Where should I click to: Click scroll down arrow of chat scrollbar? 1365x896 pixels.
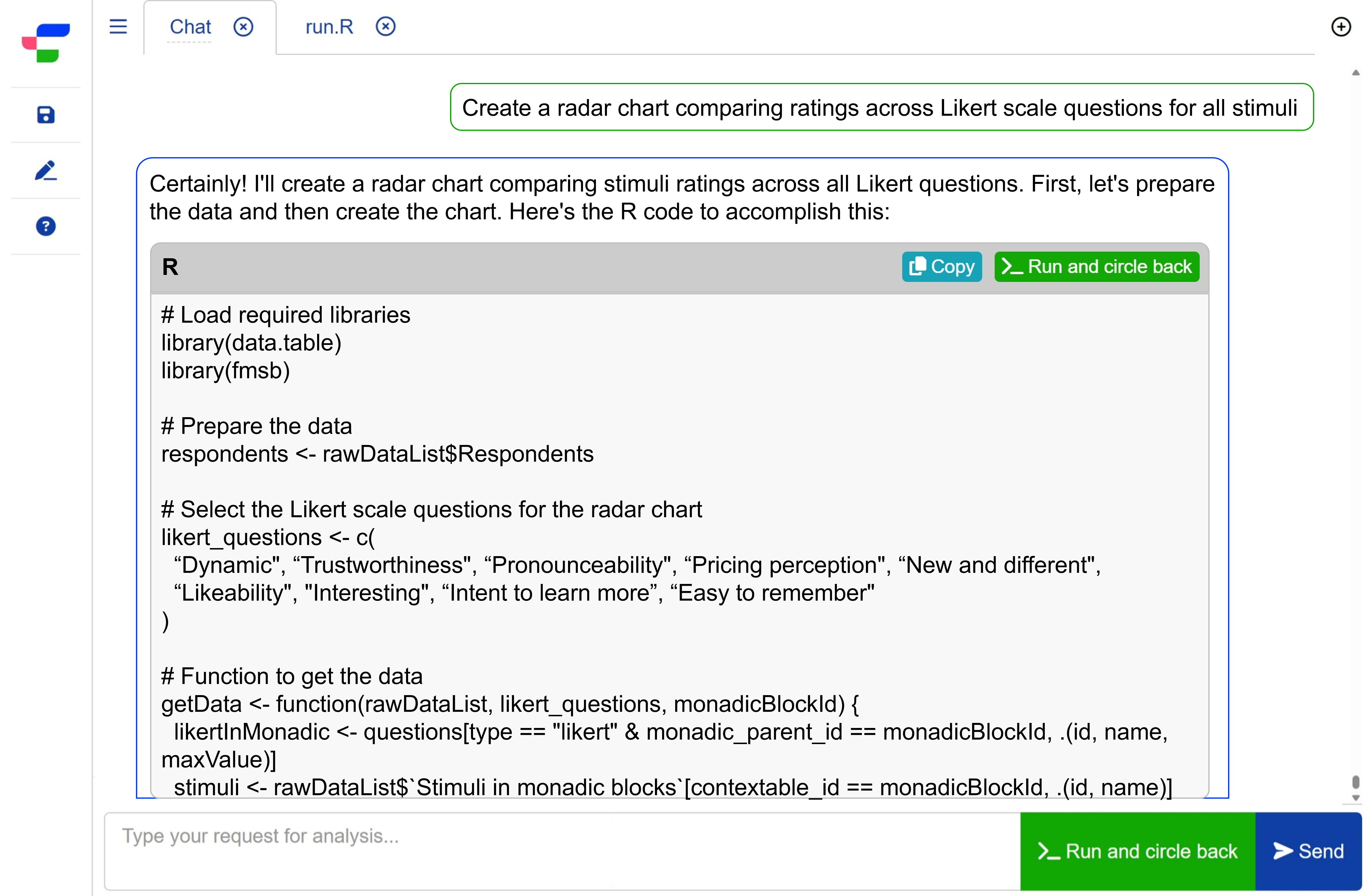pos(1356,797)
